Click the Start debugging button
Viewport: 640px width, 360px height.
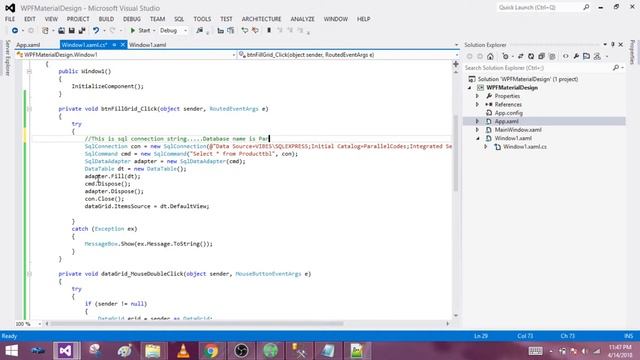tap(140, 31)
